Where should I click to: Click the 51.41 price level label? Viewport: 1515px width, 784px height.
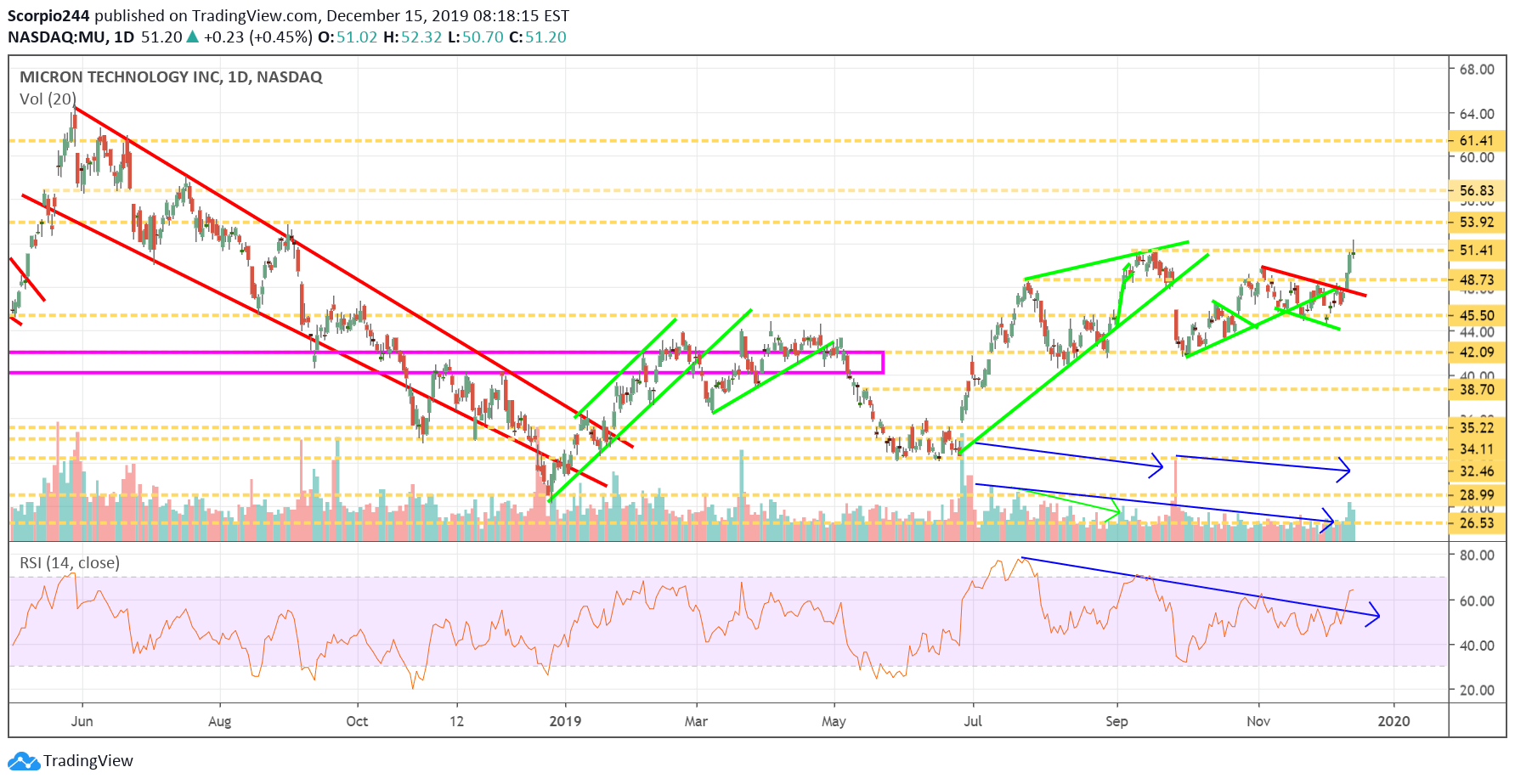(1477, 251)
